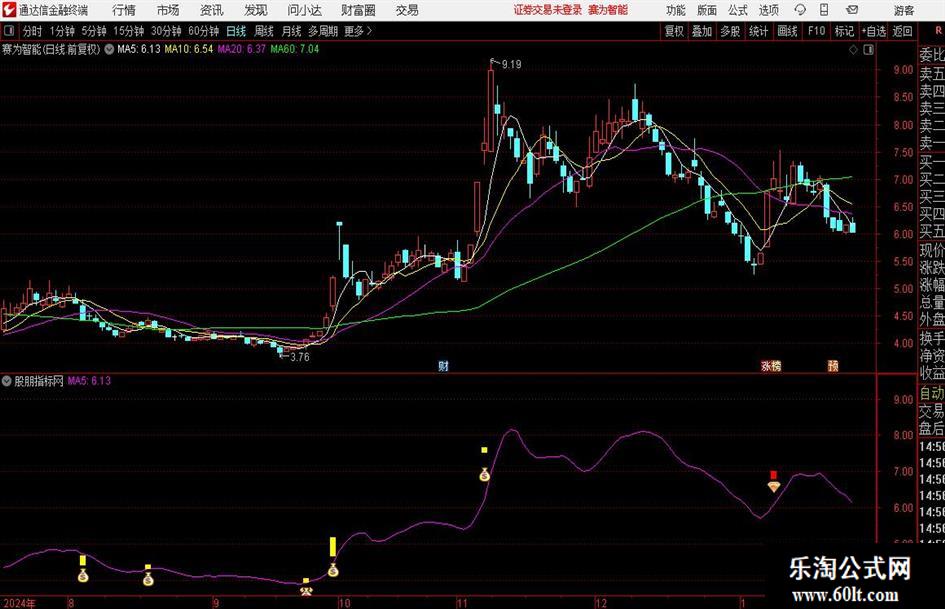Click the MA60: 7.04 legend label
945x609 pixels.
(x=295, y=49)
